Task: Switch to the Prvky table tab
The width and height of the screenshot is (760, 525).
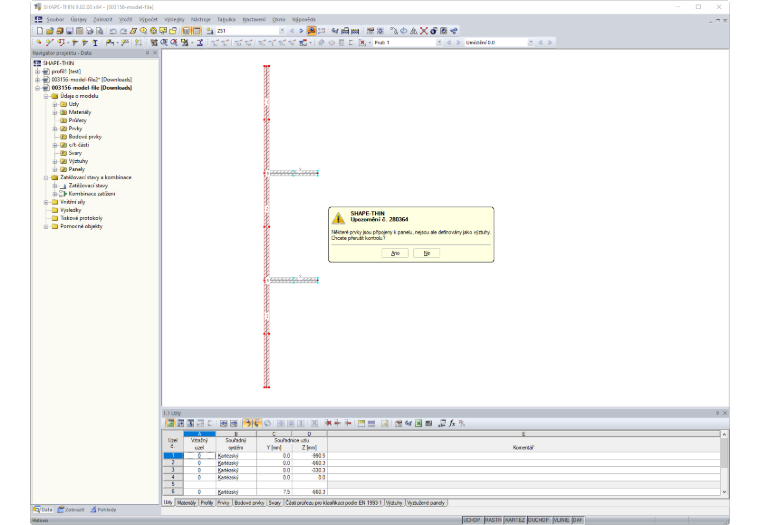Action: point(223,503)
